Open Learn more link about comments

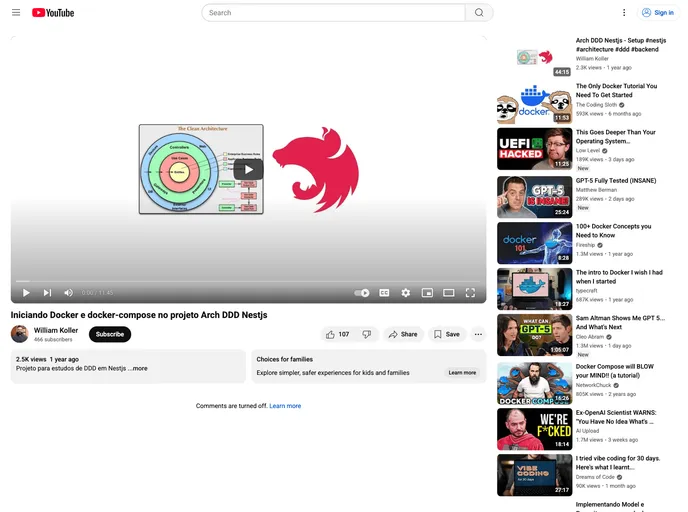coord(285,406)
